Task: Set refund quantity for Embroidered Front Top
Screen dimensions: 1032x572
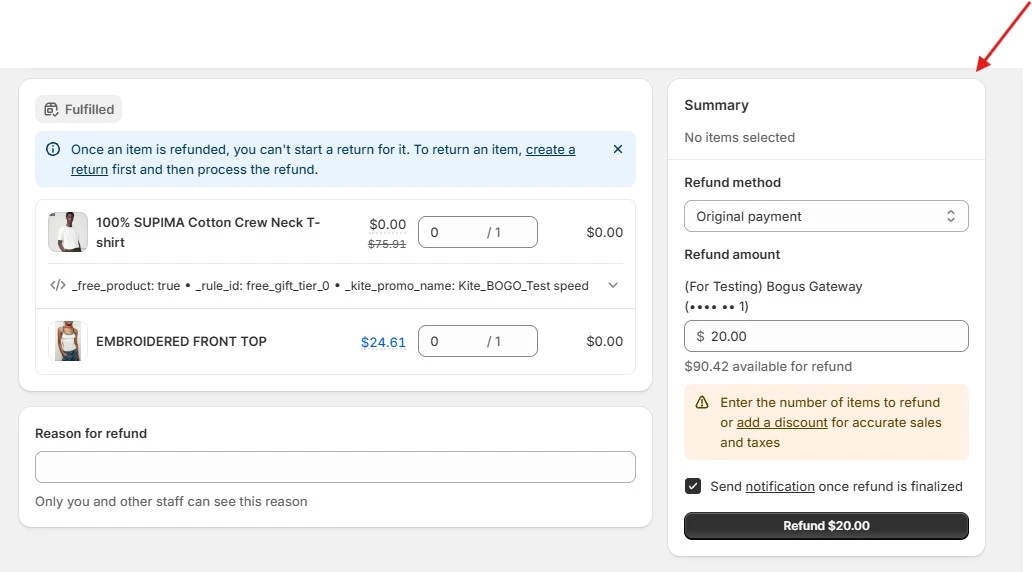Action: click(478, 341)
